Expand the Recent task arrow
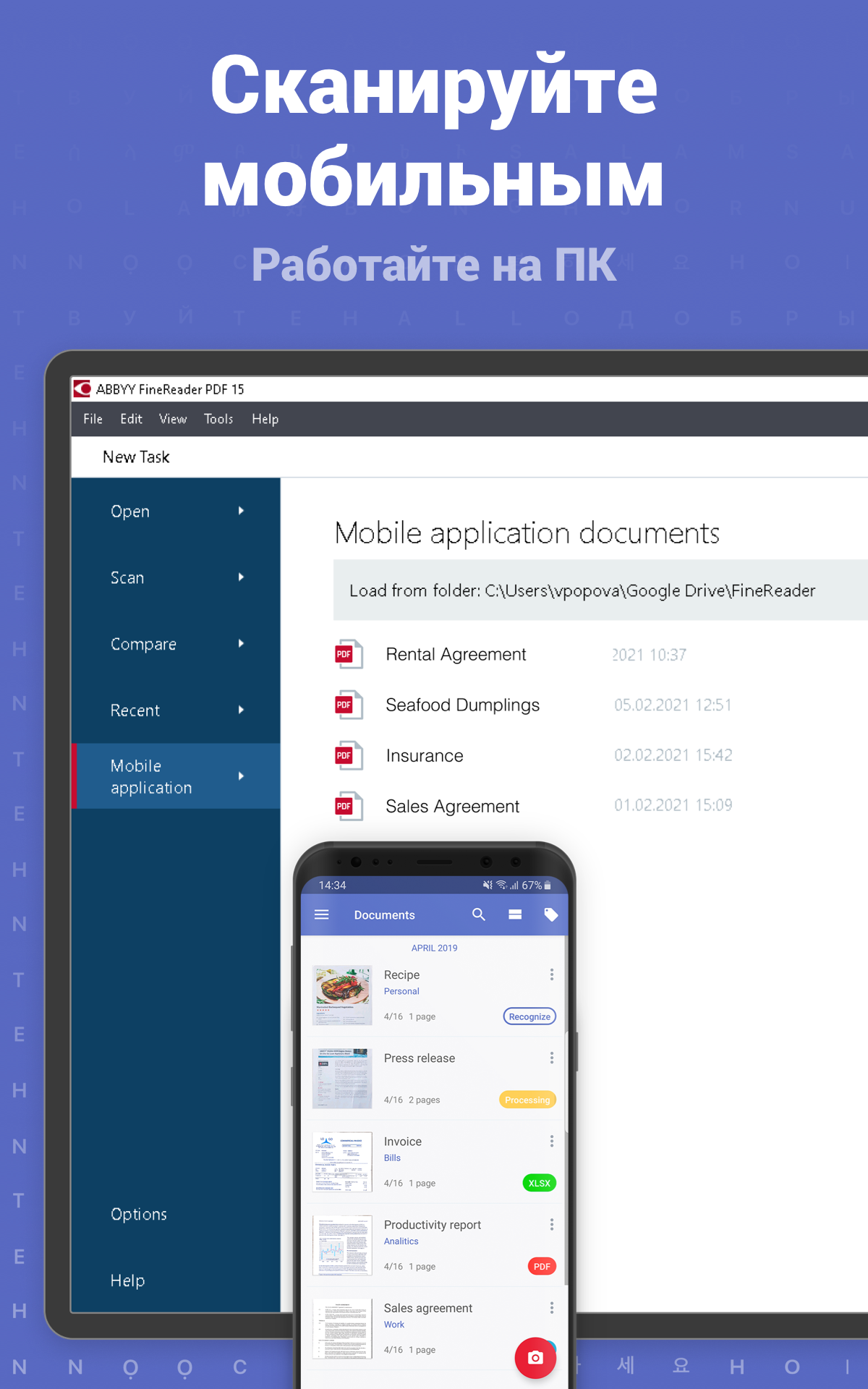868x1389 pixels. tap(241, 710)
